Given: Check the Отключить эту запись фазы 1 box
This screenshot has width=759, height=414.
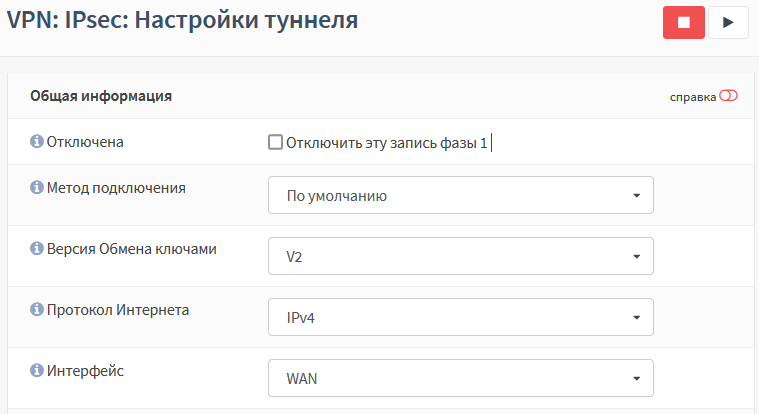Looking at the screenshot, I should [x=275, y=142].
